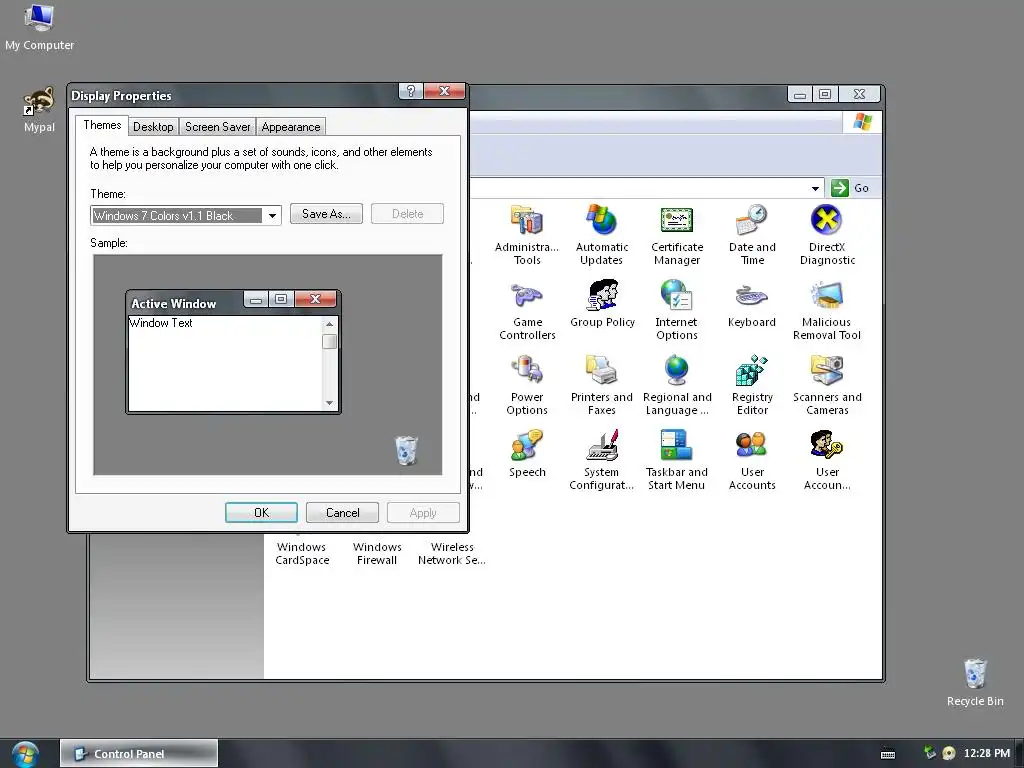Click scroll up arrow in sample window
This screenshot has width=1024, height=768.
point(329,324)
